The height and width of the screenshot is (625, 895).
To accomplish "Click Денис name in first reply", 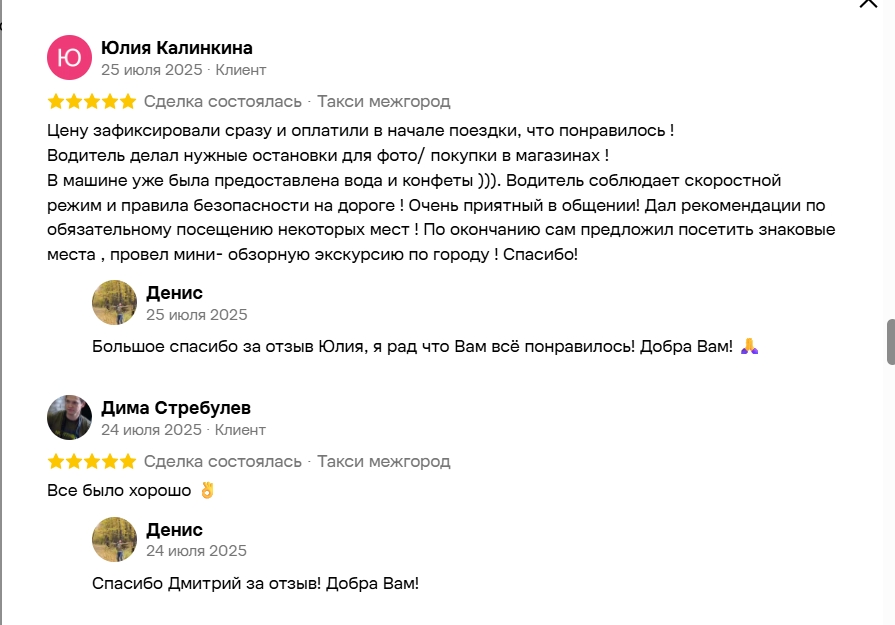I will 174,293.
